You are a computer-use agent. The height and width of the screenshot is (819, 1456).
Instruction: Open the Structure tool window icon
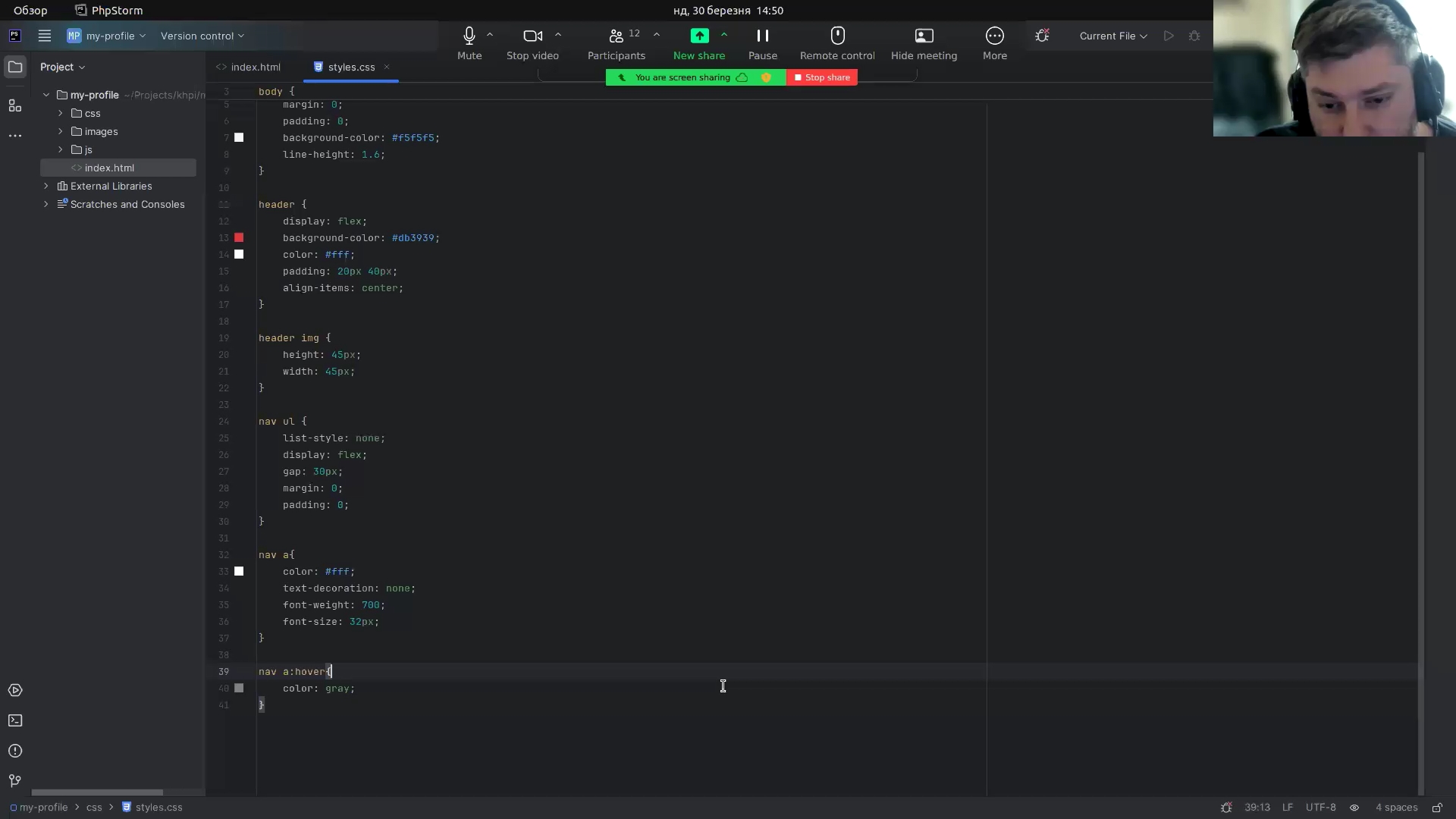click(15, 105)
